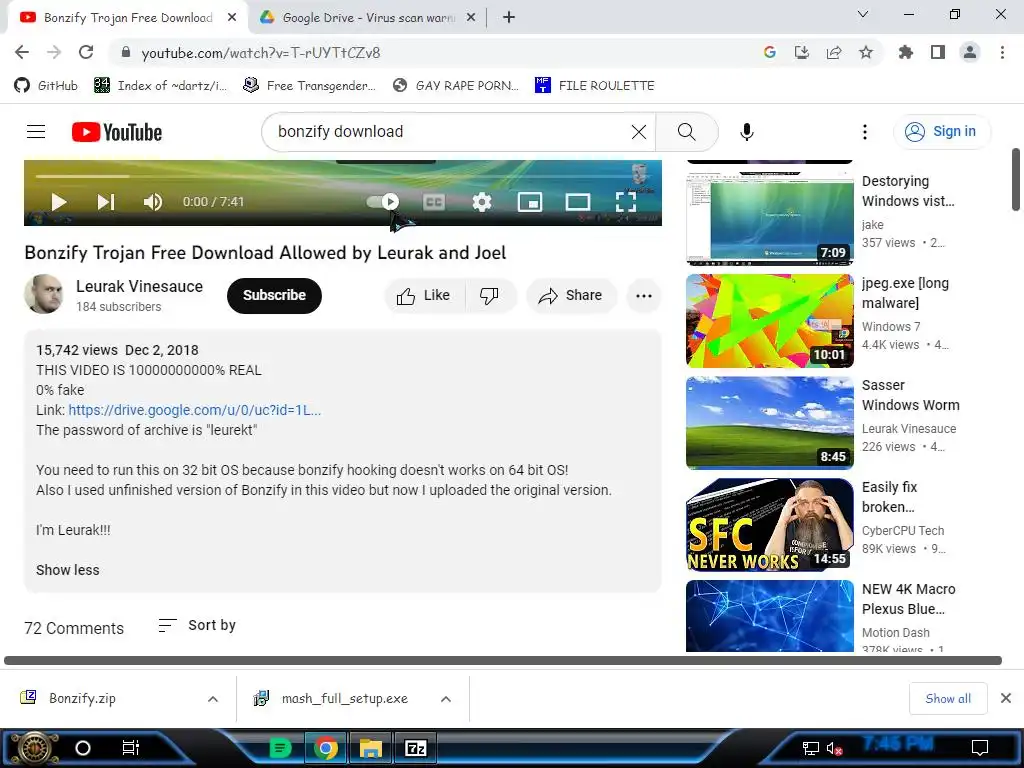Bookmark this page with star
The height and width of the screenshot is (768, 1024).
[866, 52]
